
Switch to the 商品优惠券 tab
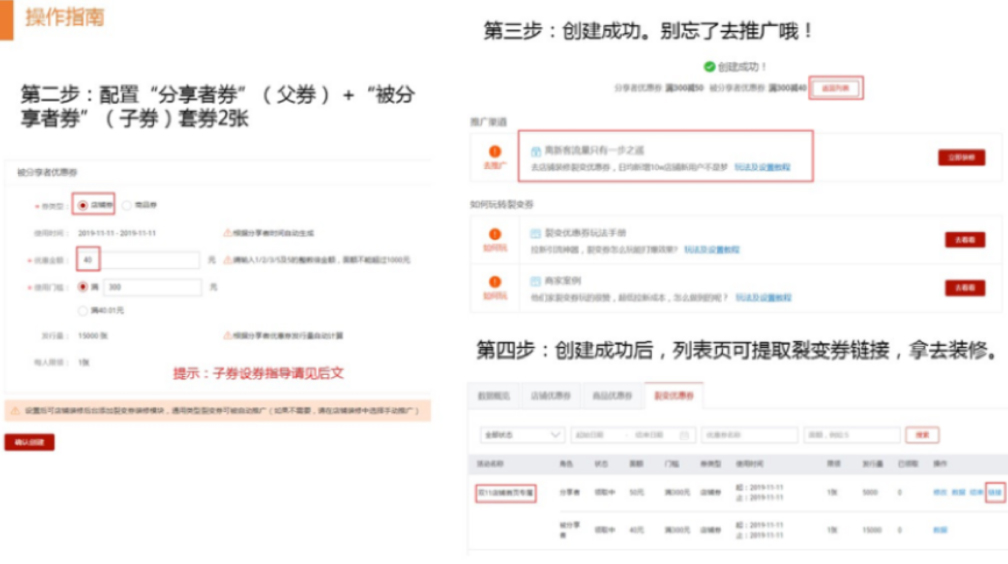tap(612, 396)
